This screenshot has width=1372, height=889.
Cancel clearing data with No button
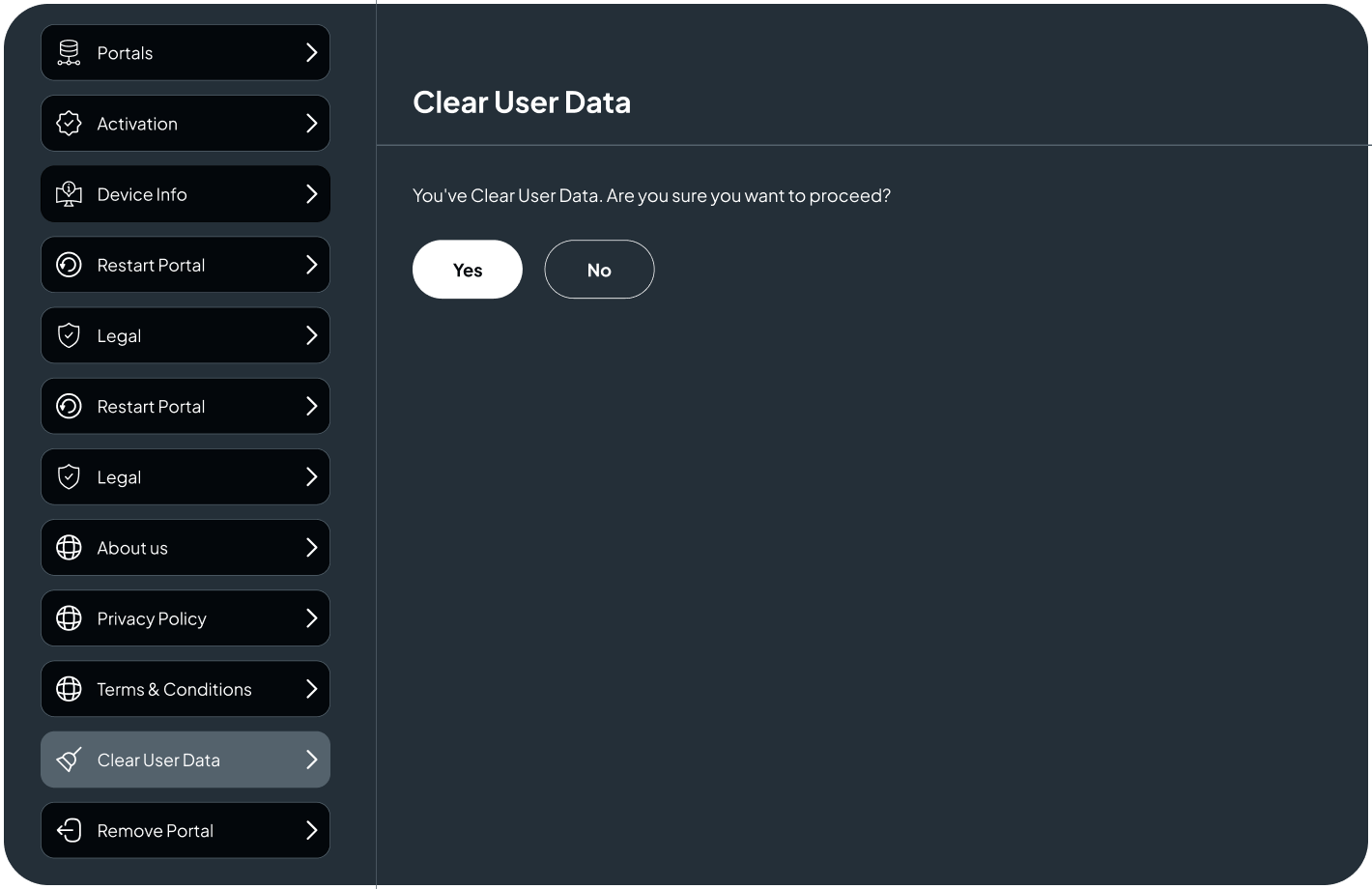[x=599, y=270]
